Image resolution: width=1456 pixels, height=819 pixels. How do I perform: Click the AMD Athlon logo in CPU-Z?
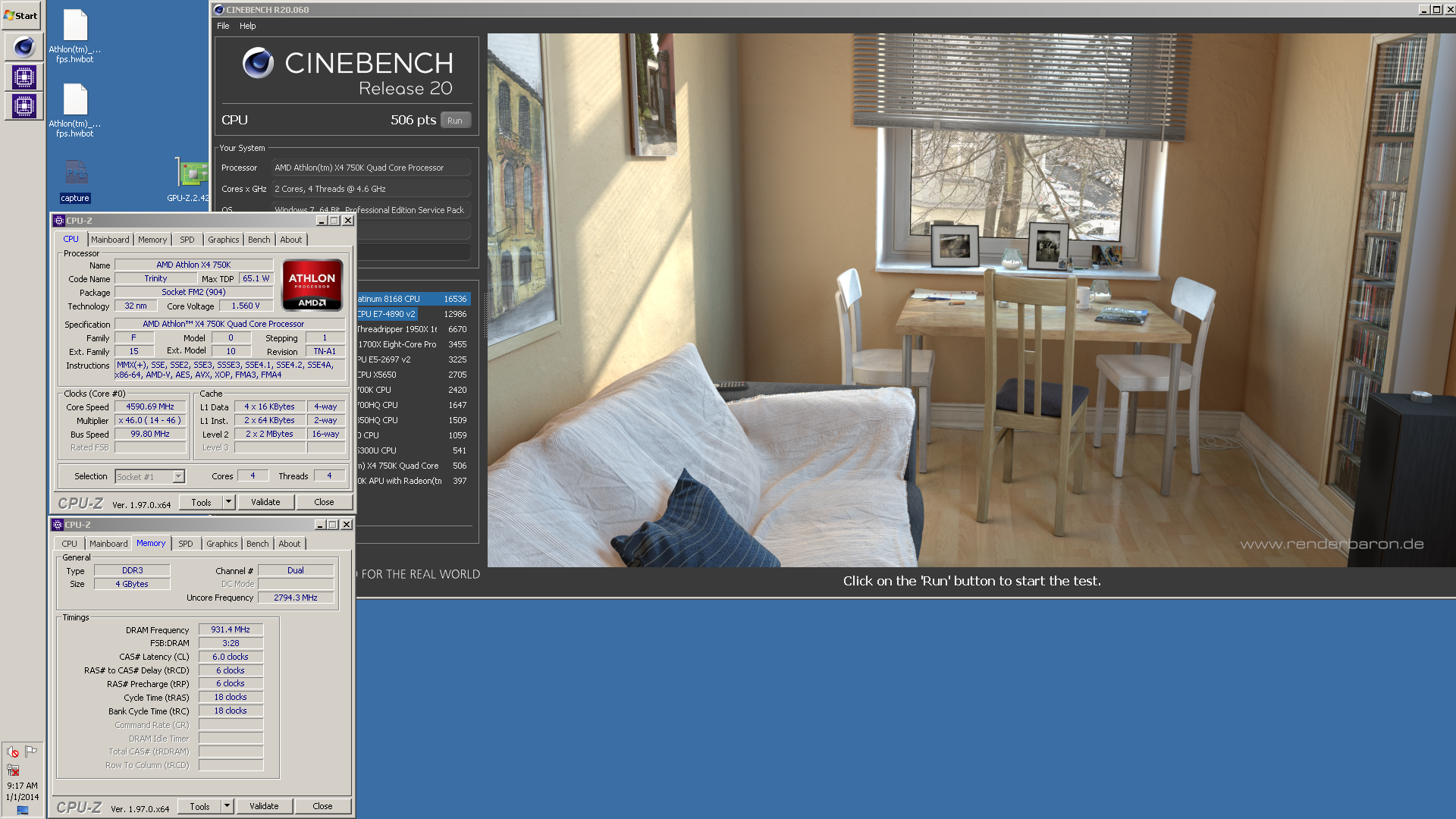click(312, 285)
